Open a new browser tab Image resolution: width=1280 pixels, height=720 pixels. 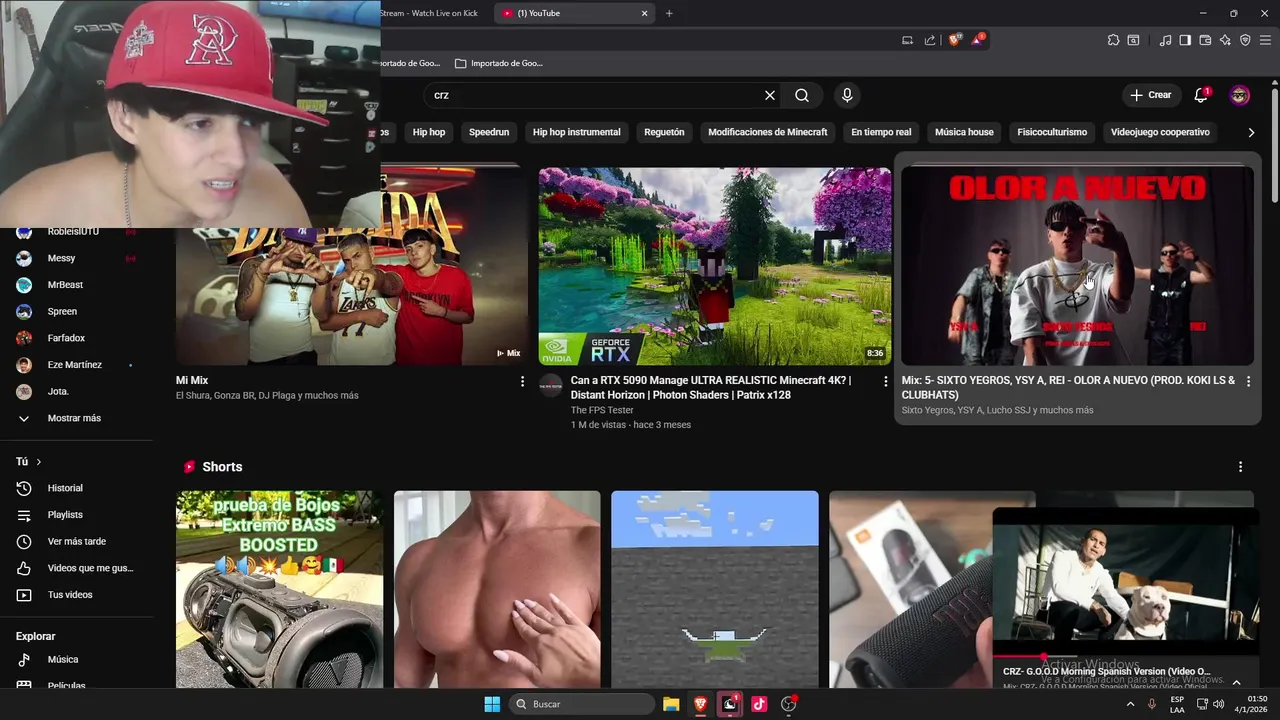click(669, 13)
